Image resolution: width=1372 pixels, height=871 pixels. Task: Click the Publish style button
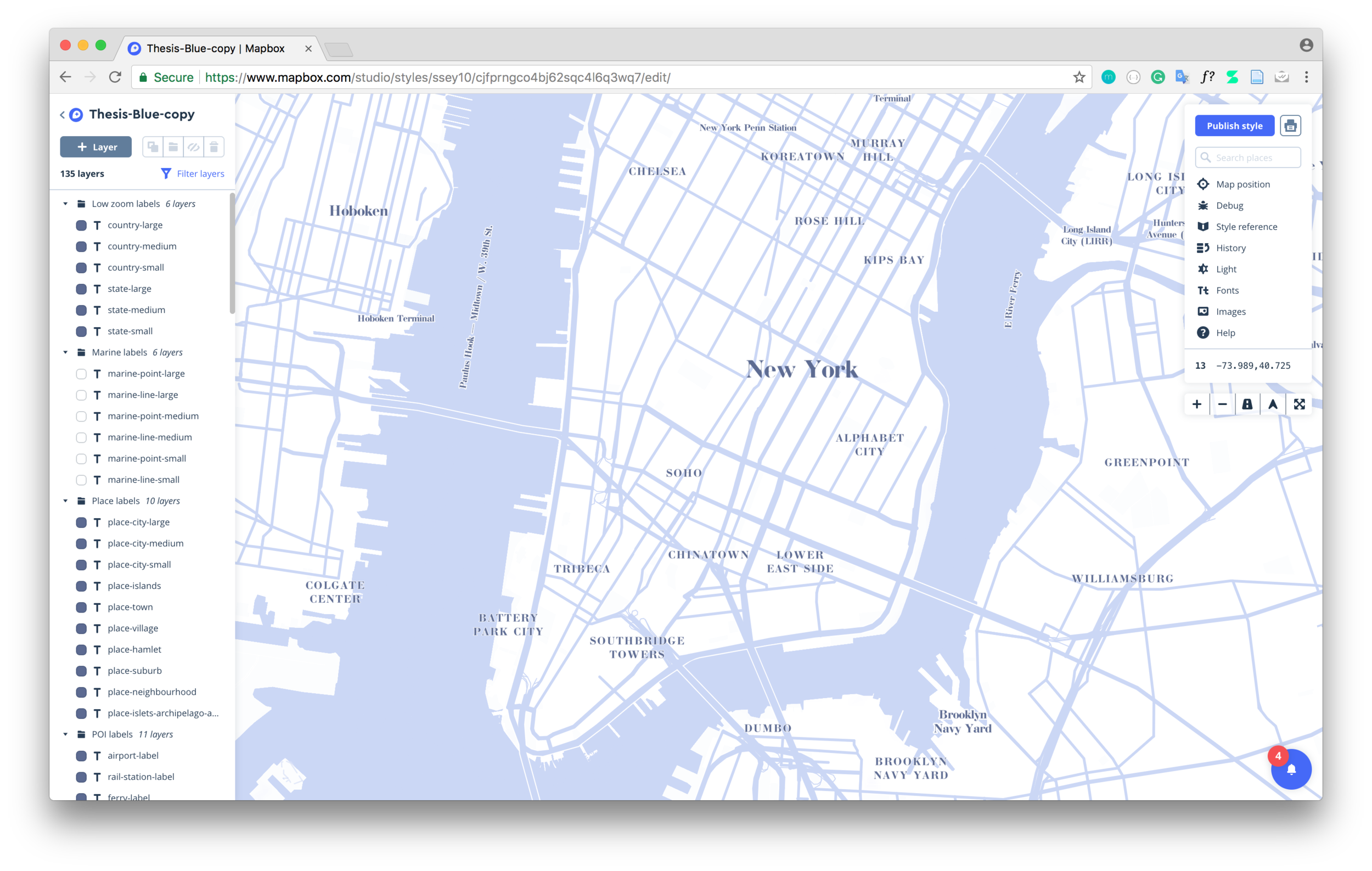[1234, 126]
